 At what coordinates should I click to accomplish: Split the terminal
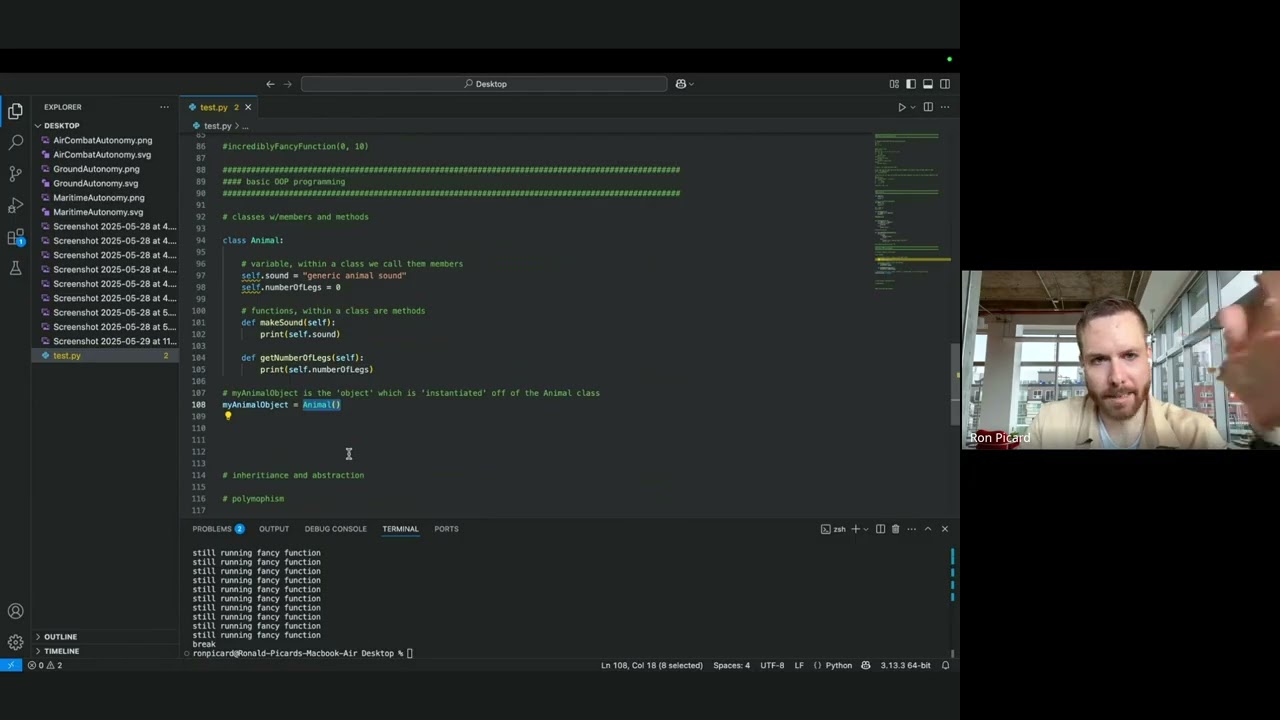[880, 529]
